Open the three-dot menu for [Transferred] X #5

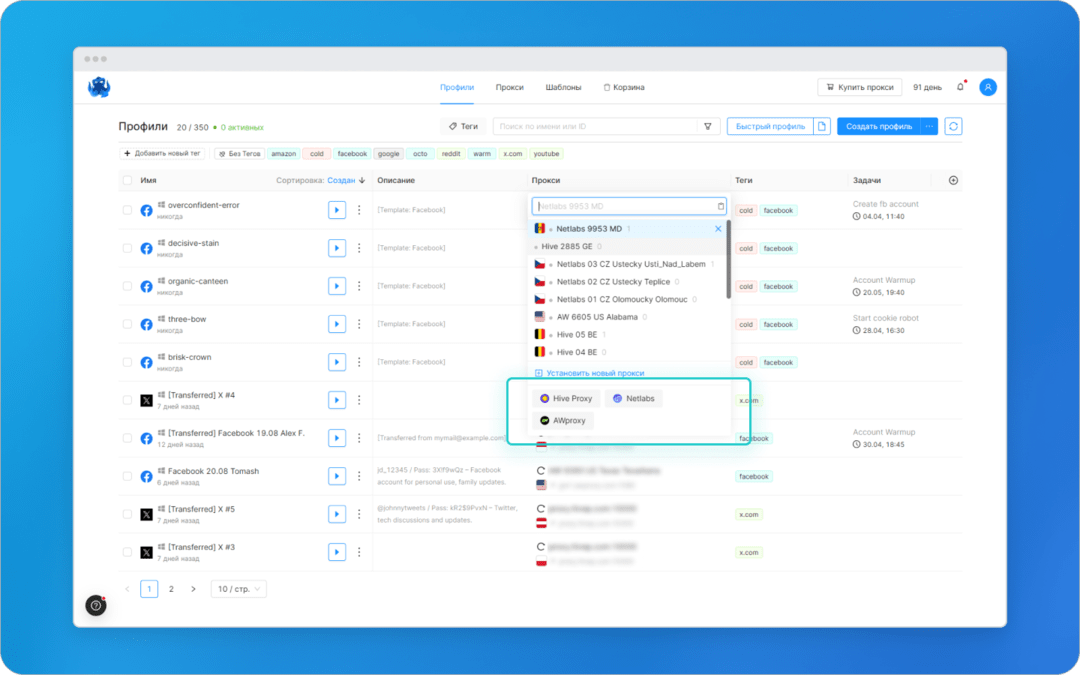pyautogui.click(x=359, y=514)
